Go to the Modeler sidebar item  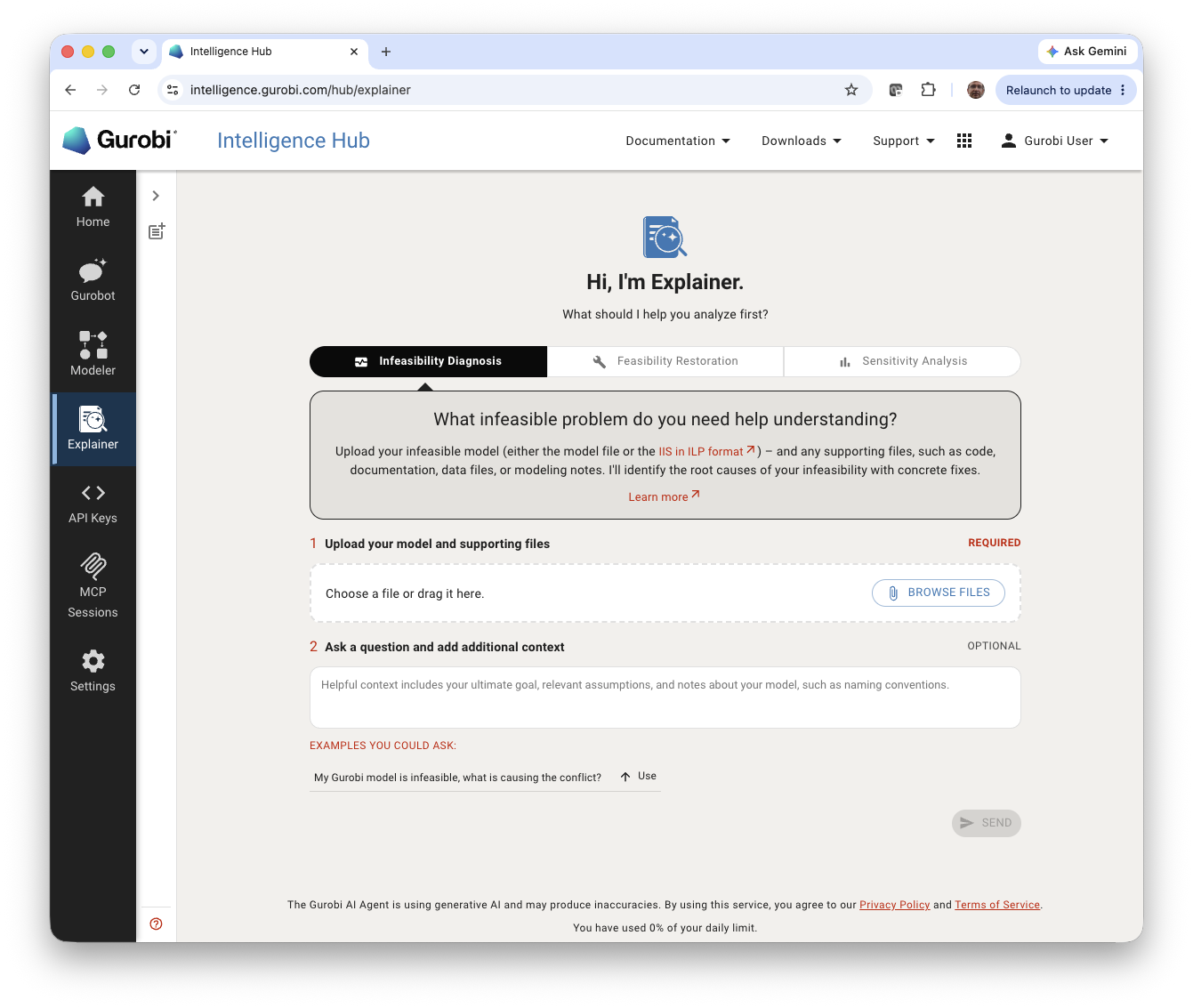[93, 354]
